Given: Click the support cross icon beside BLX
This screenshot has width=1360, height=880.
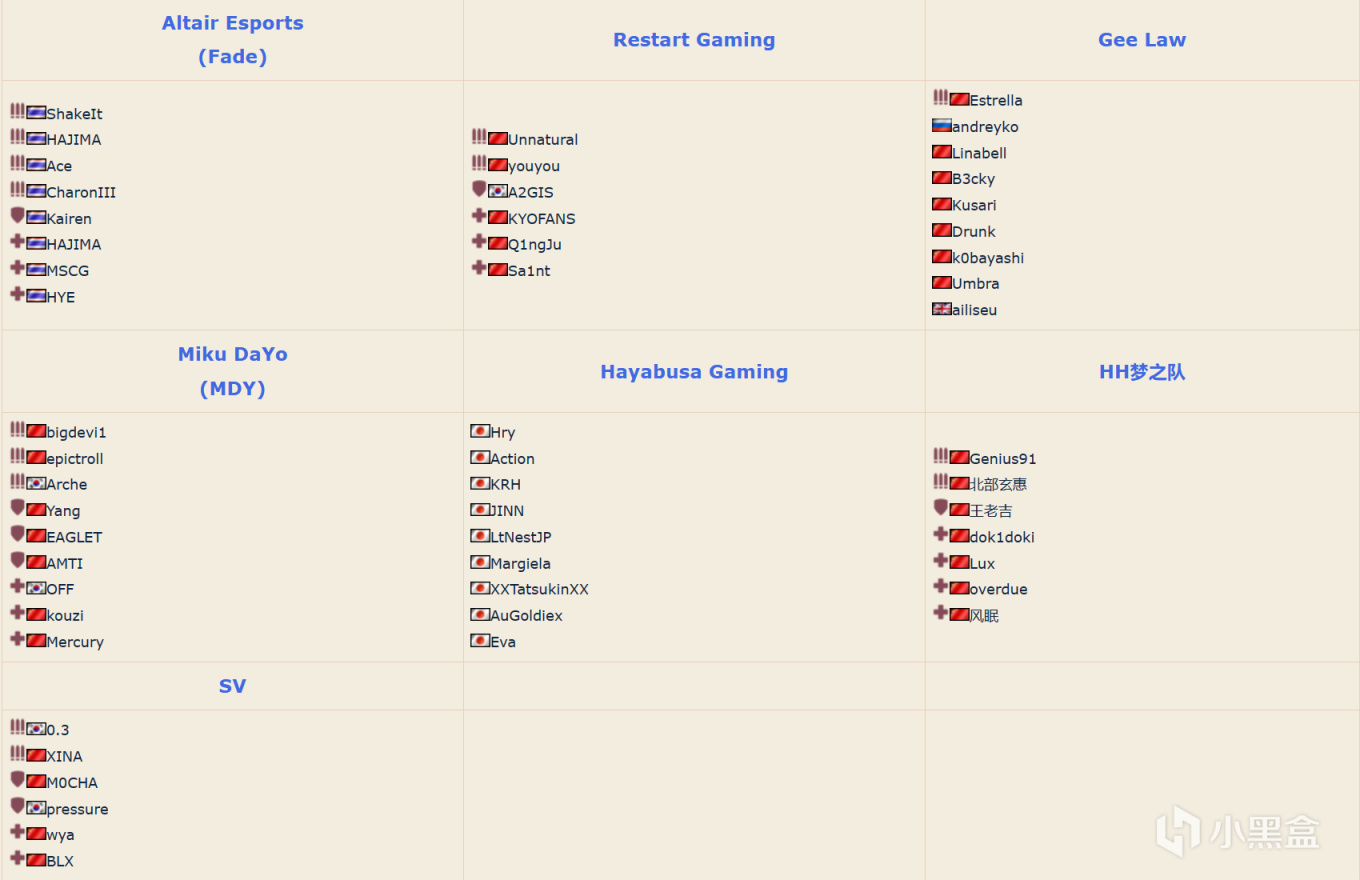Looking at the screenshot, I should (17, 858).
